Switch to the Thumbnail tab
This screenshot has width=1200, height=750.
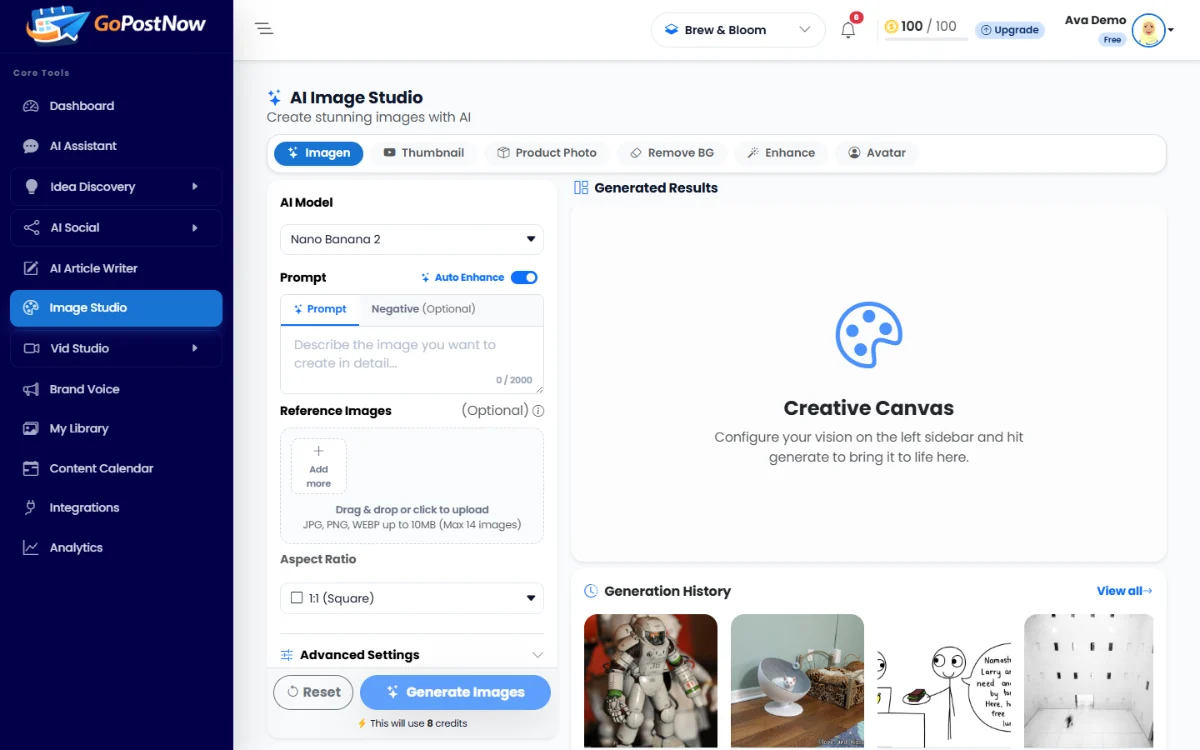point(424,153)
